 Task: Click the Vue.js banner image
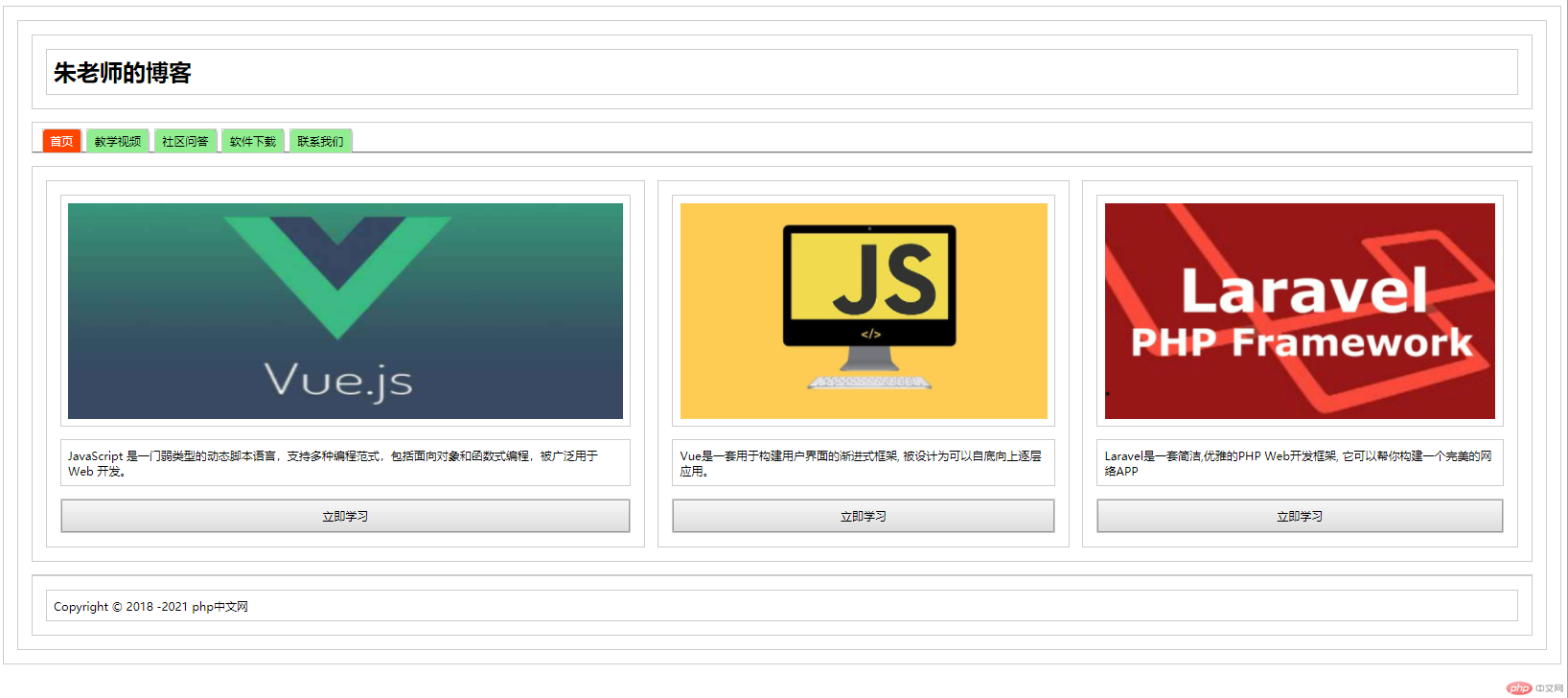pyautogui.click(x=345, y=311)
